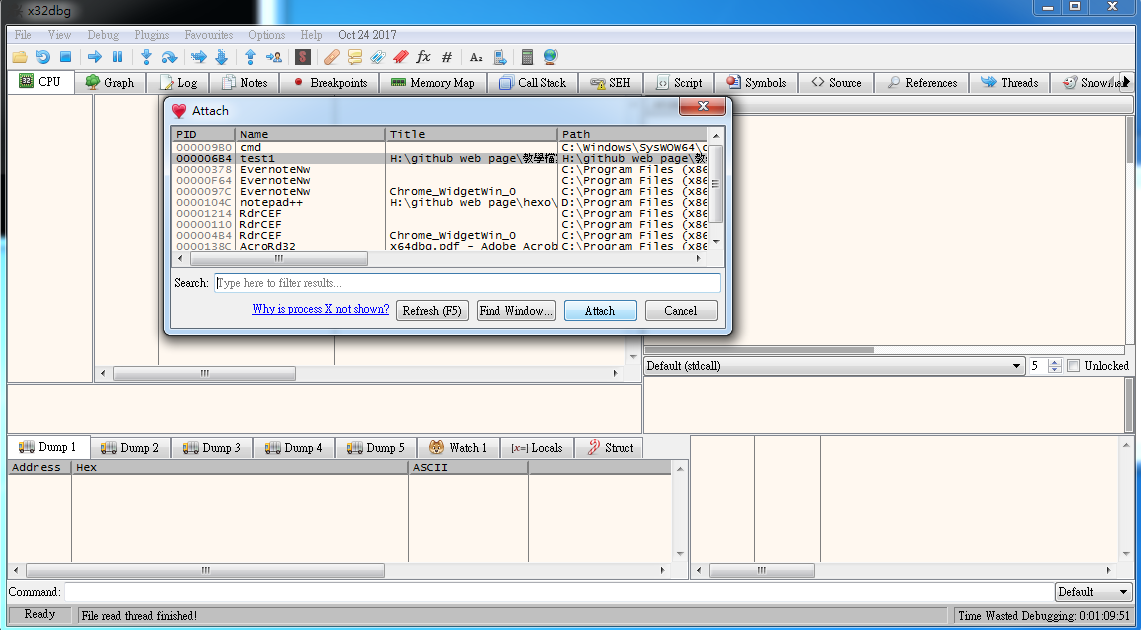Open Comments speech-bubble icon
This screenshot has height=630, width=1141.
354,57
